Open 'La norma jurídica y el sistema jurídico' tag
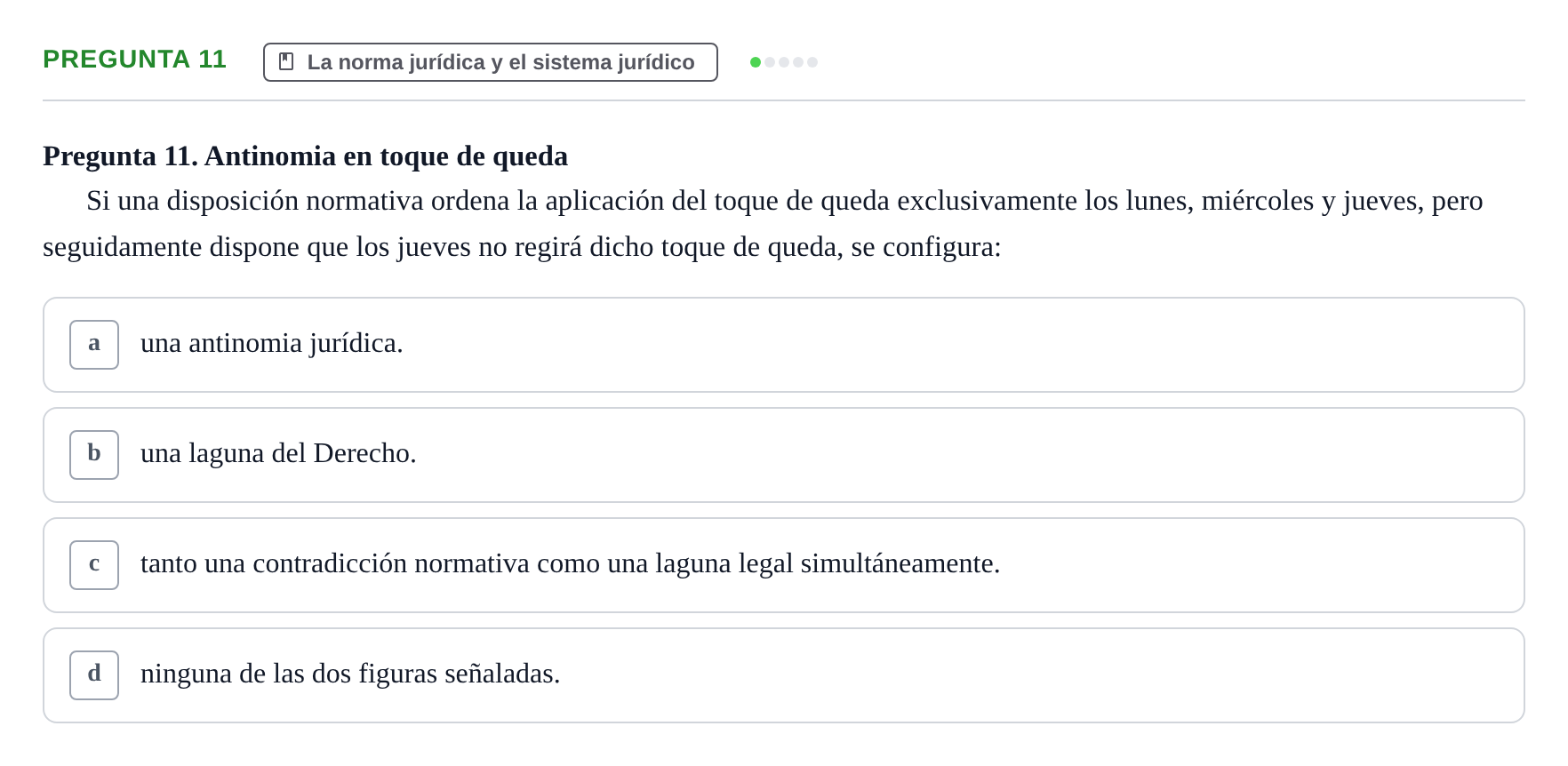This screenshot has width=1568, height=766. click(x=491, y=62)
